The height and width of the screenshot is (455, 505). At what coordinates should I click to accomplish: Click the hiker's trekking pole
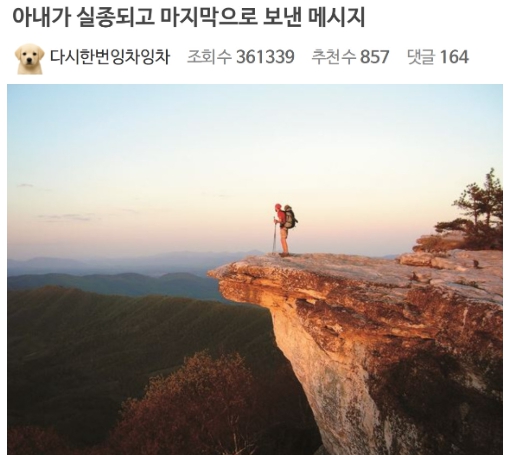click(274, 235)
